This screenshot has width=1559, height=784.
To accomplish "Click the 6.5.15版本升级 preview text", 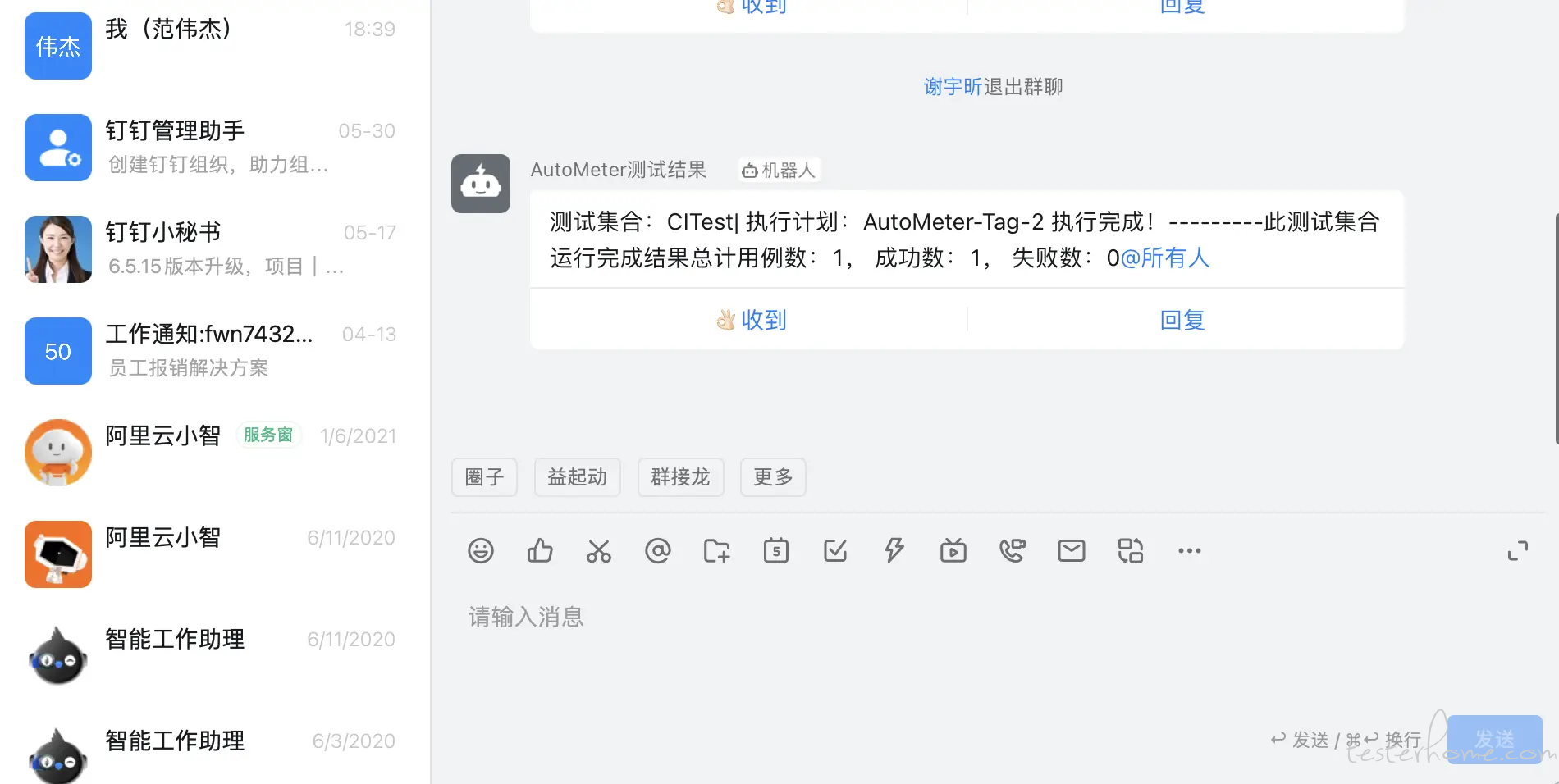I will coord(226,267).
